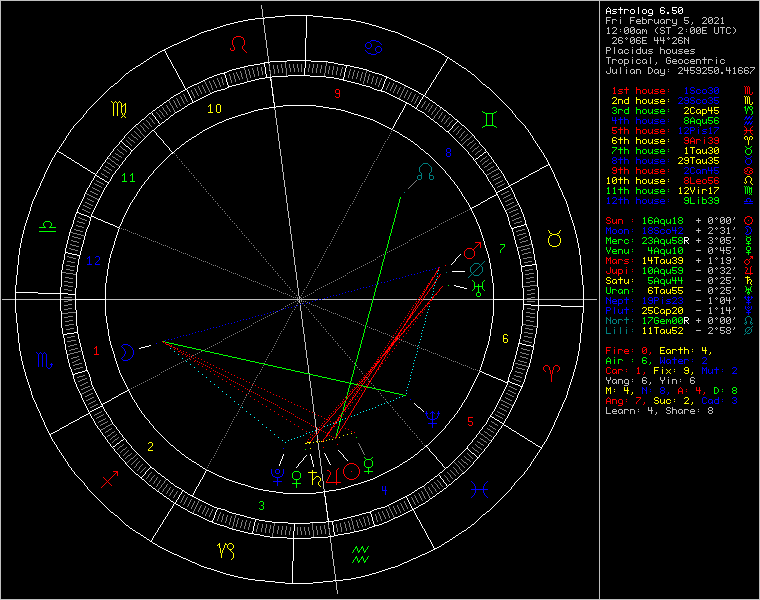Select the yellow Taurus glyph on the outer ring
Image resolution: width=760 pixels, height=600 pixels.
coord(554,238)
